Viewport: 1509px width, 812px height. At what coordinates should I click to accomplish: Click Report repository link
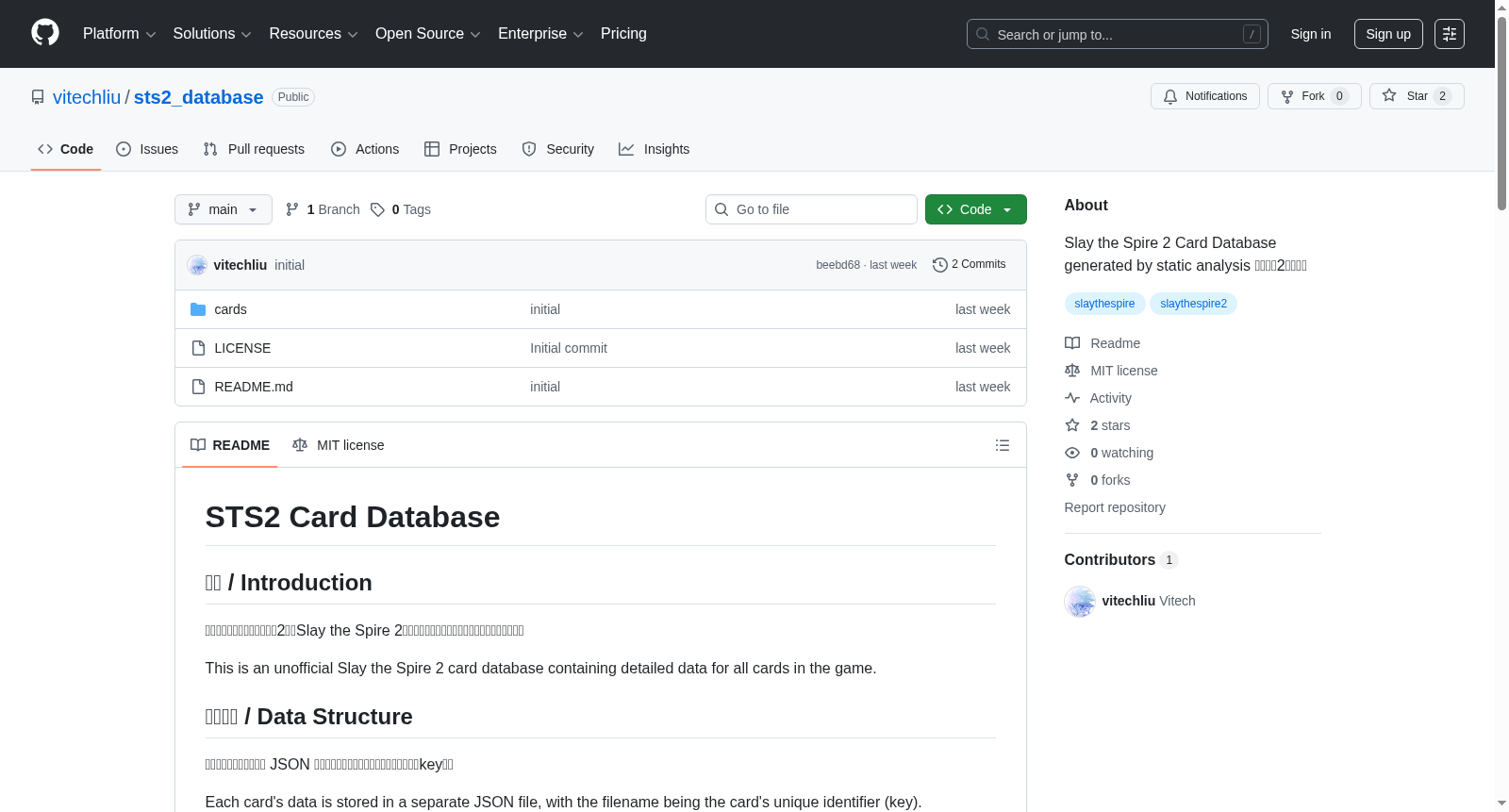[1115, 507]
